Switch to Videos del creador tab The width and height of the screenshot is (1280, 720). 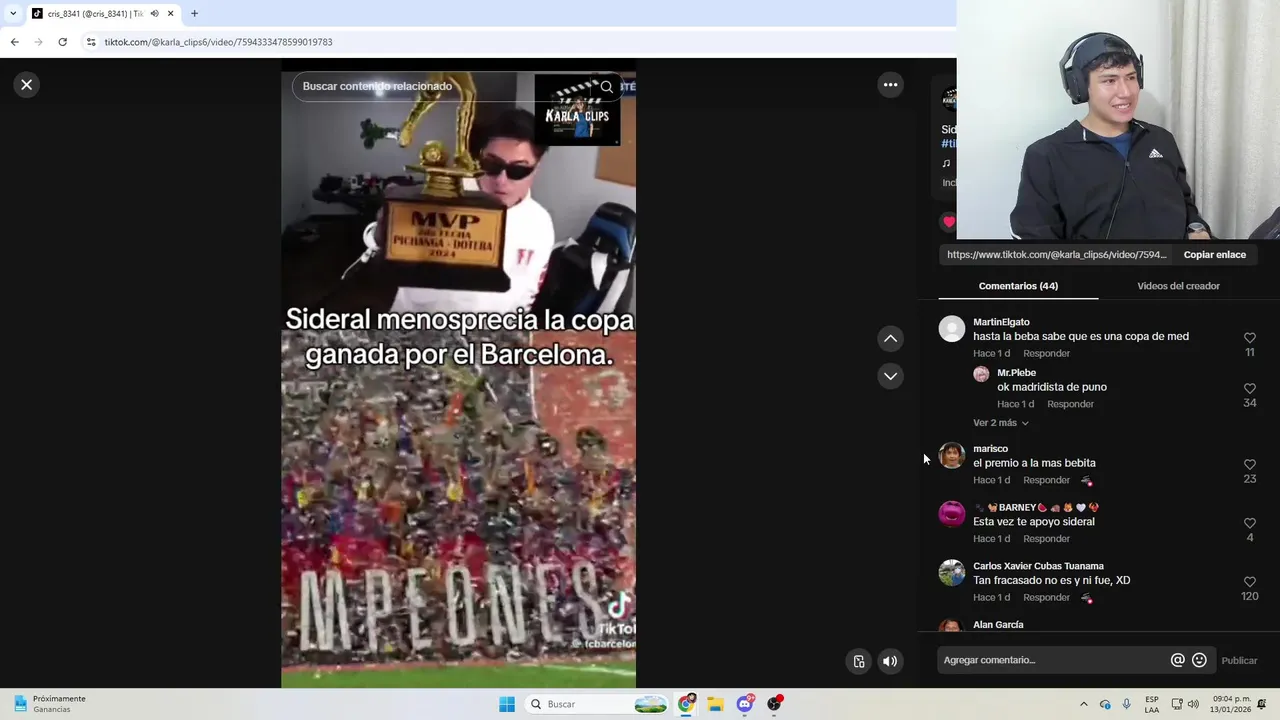[1178, 286]
